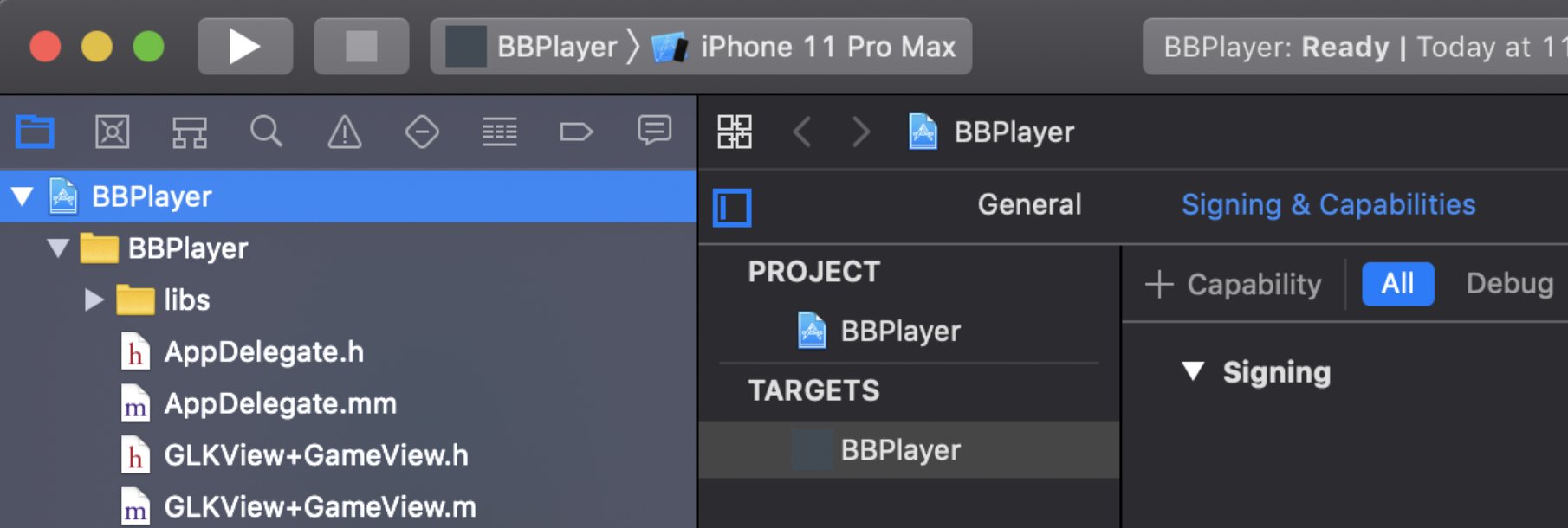Toggle the project and targets list sidebar
Image resolution: width=1568 pixels, height=528 pixels.
point(732,208)
